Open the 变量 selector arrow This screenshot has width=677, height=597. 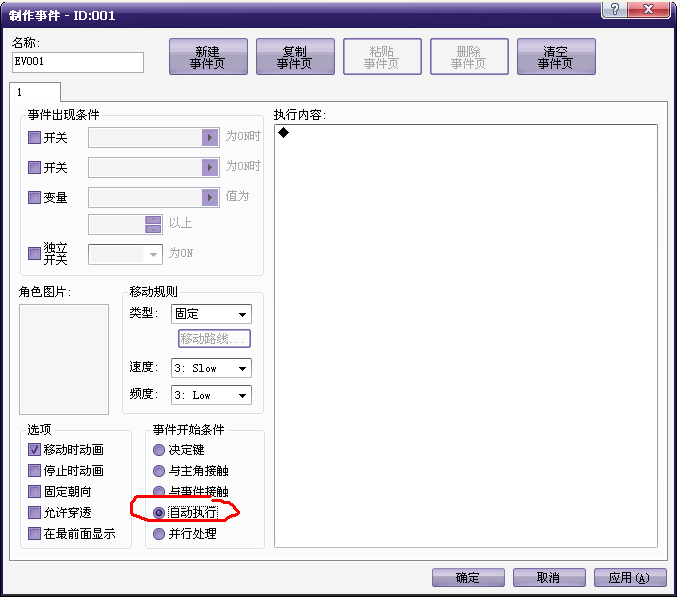click(210, 198)
